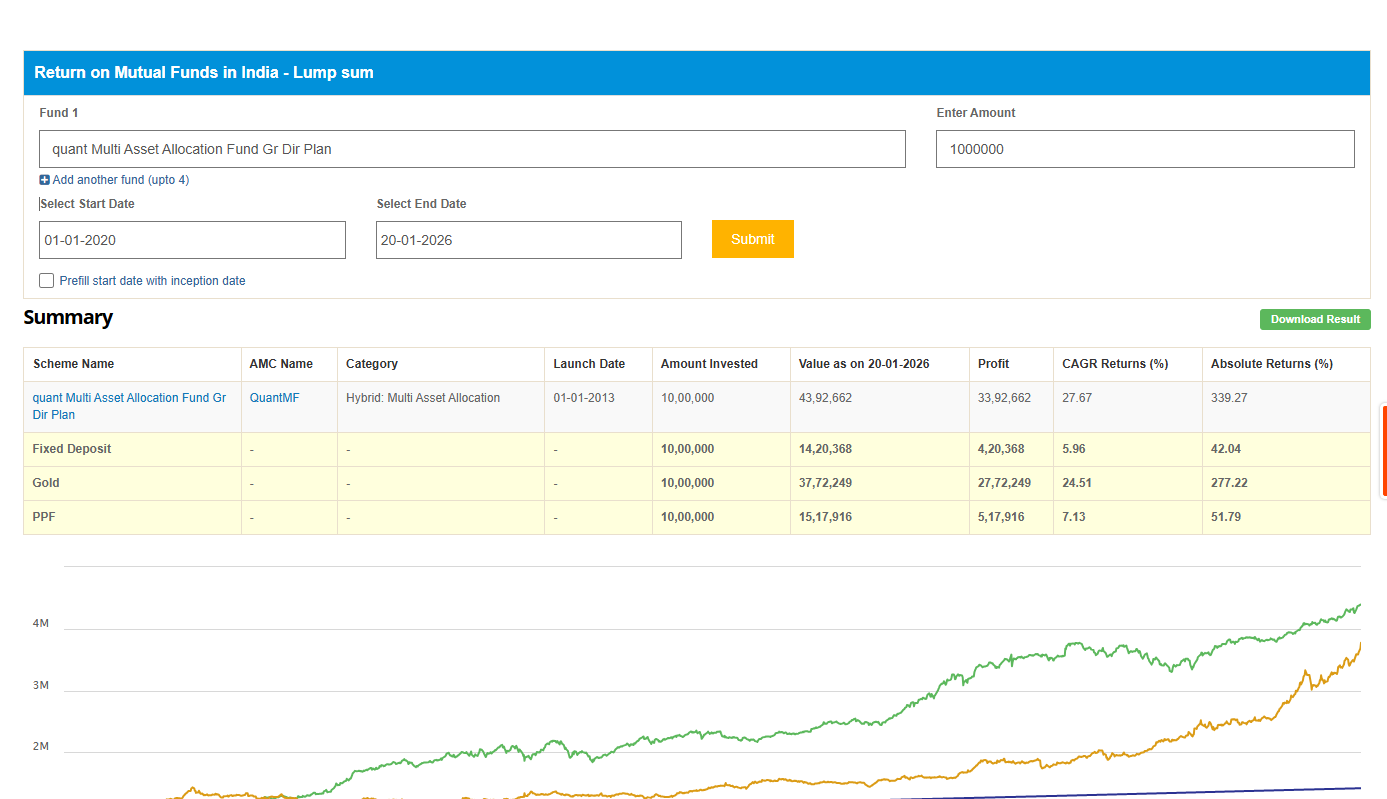Click the CAGR Returns (%) column header
The height and width of the screenshot is (799, 1387).
click(x=1114, y=364)
